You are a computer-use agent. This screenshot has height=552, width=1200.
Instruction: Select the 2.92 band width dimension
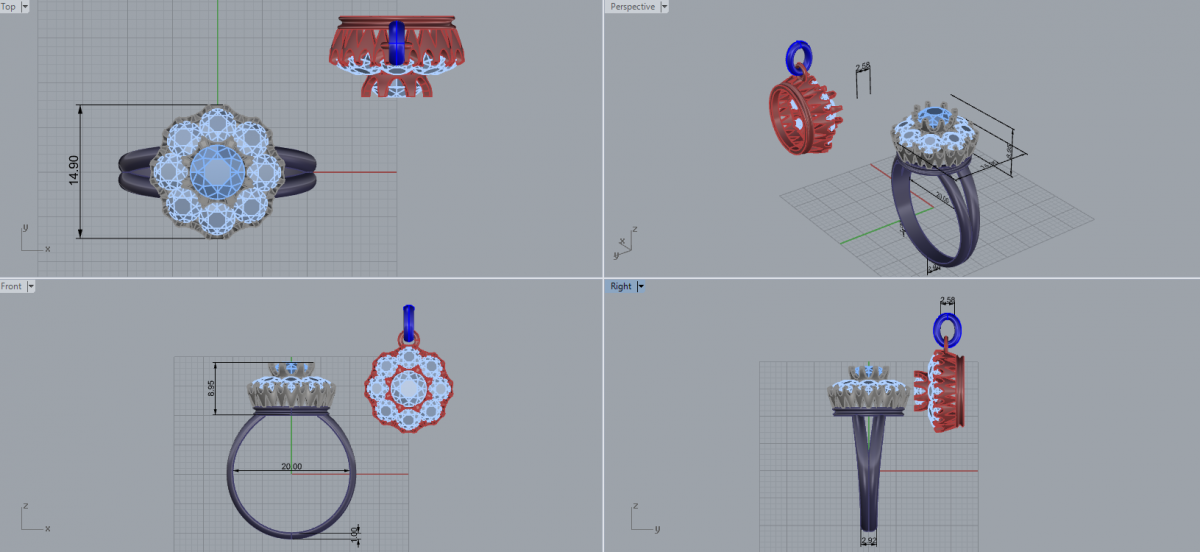869,541
